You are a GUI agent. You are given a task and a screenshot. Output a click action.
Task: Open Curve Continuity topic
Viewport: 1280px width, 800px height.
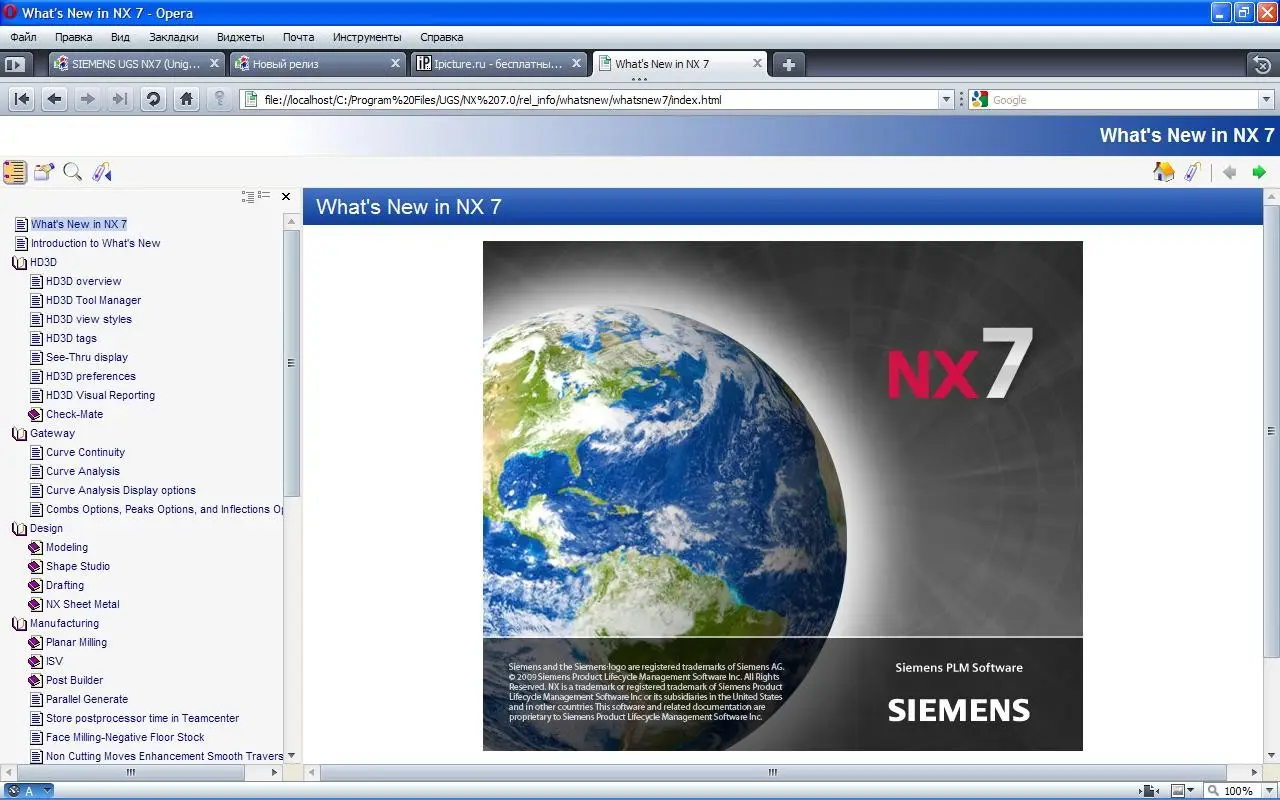[x=86, y=452]
